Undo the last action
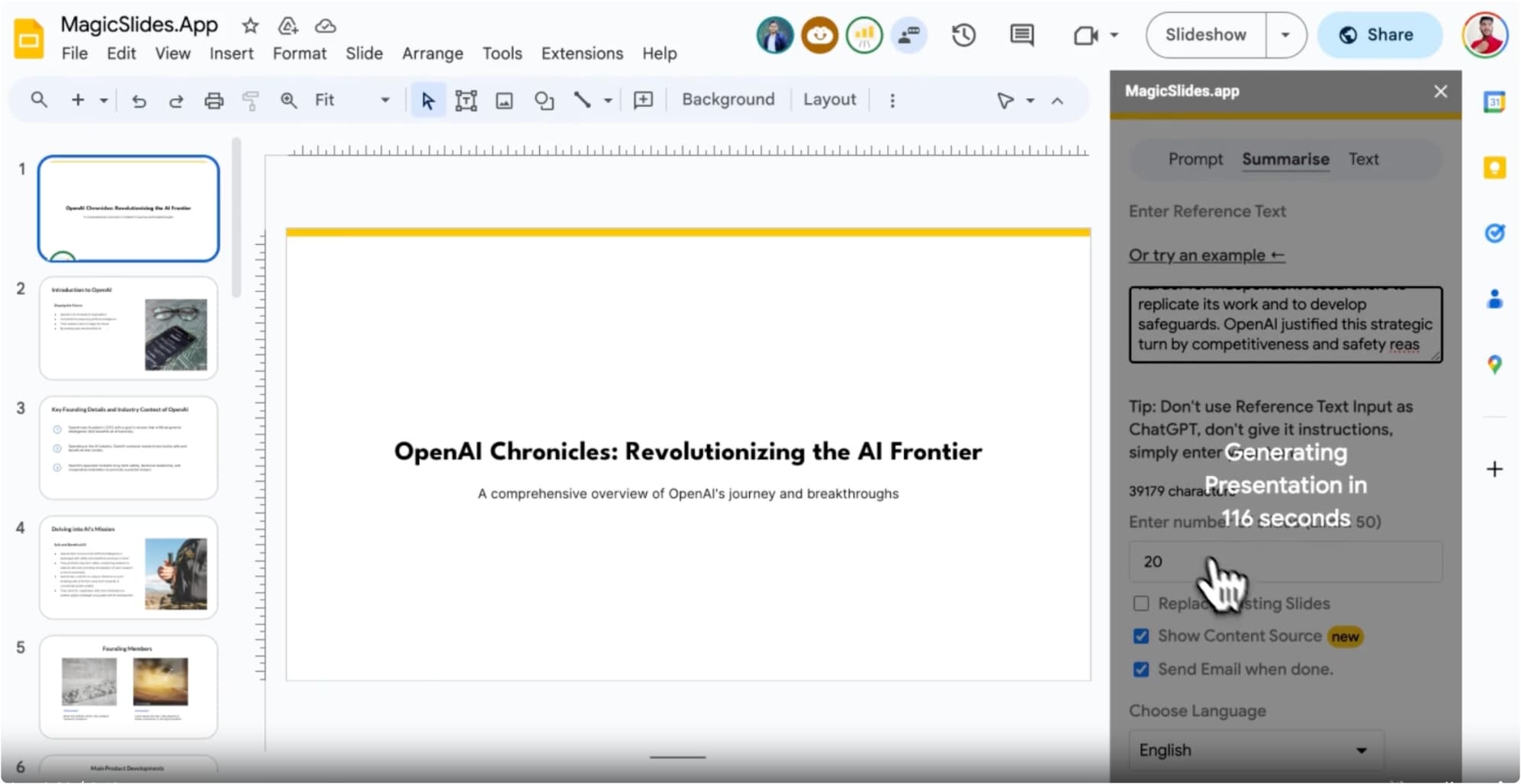1521x784 pixels. (139, 100)
